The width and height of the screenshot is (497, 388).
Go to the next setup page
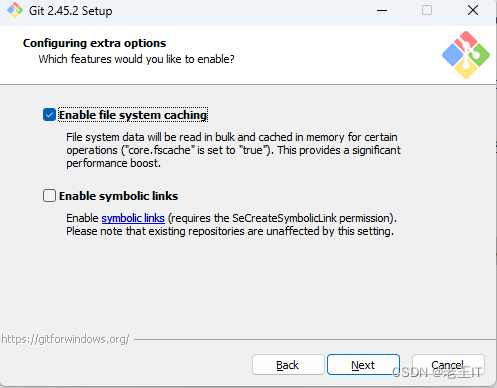pyautogui.click(x=363, y=365)
